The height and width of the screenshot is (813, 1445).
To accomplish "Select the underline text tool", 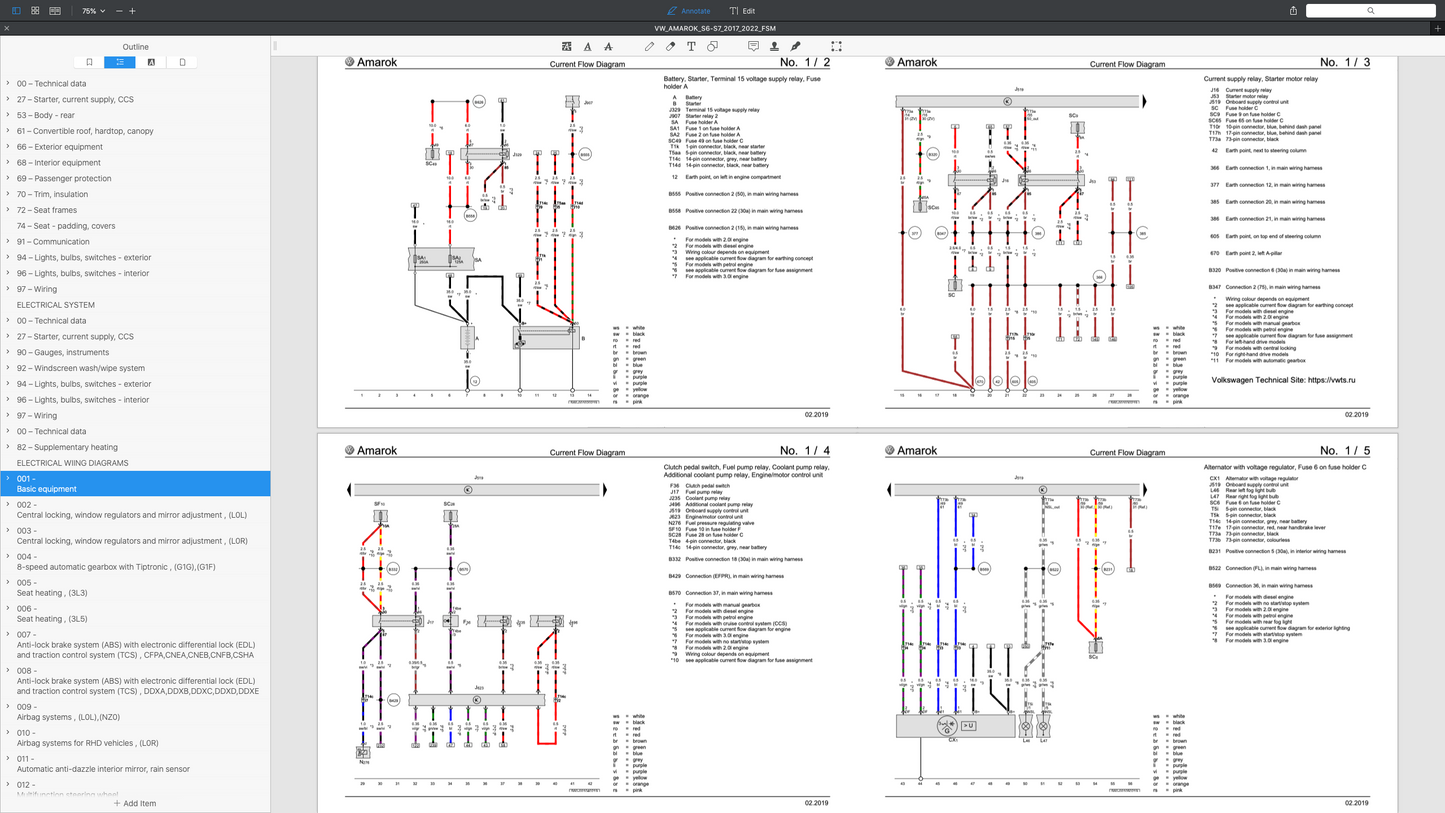I will point(587,46).
